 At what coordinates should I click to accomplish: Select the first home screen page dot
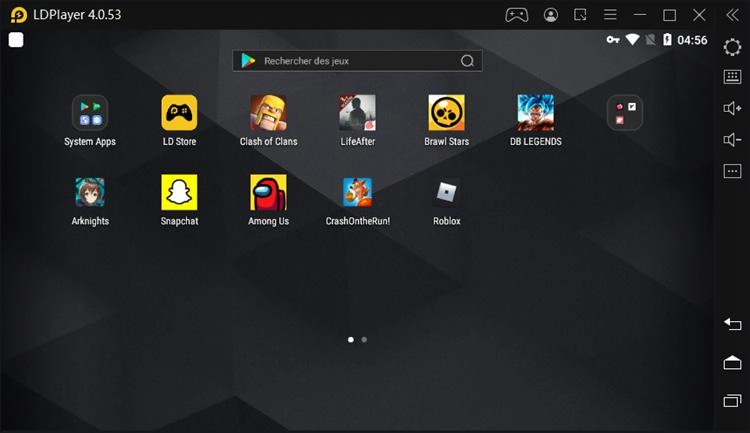pos(351,340)
